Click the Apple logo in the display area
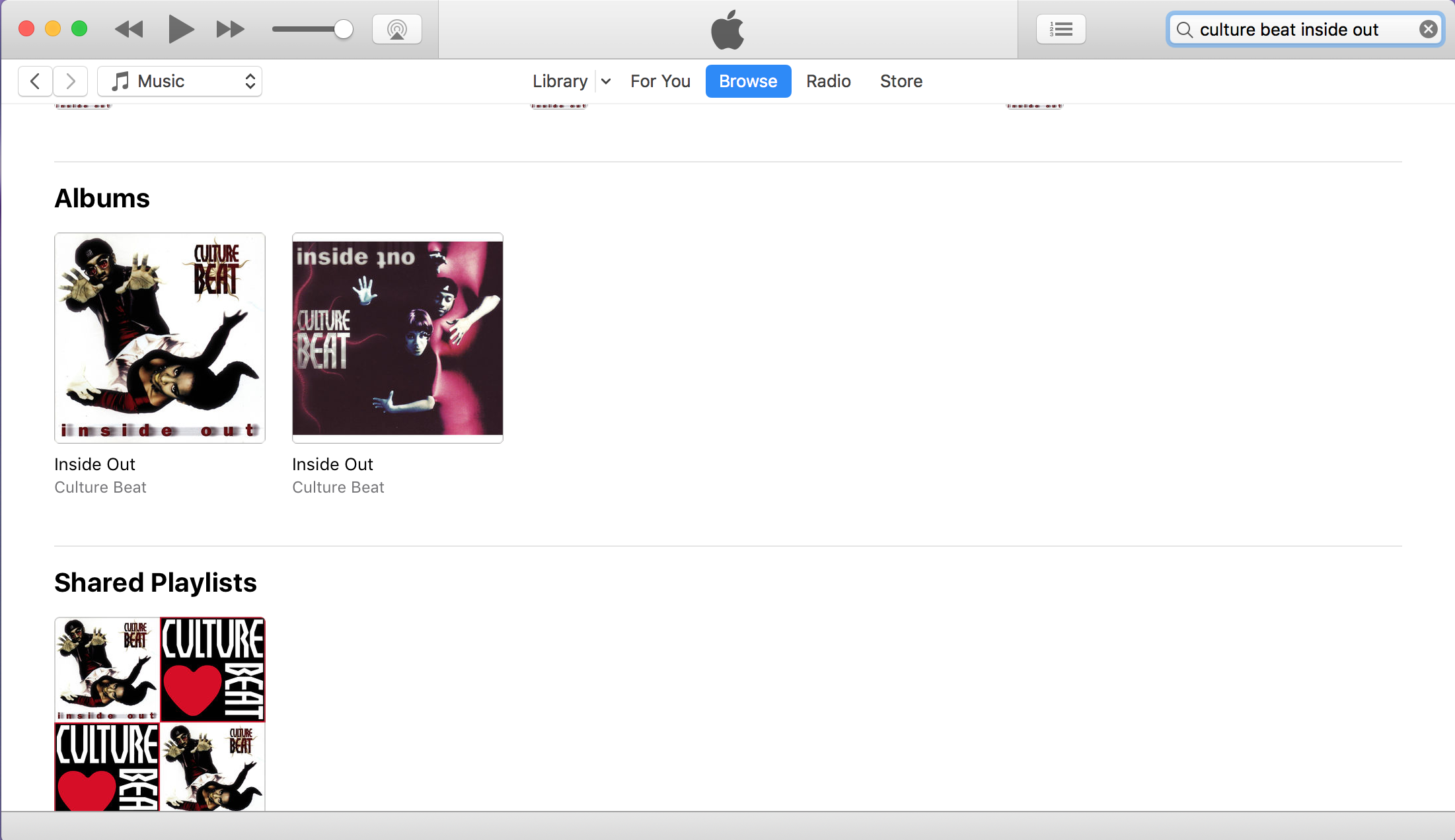Viewport: 1455px width, 840px height. [x=727, y=29]
